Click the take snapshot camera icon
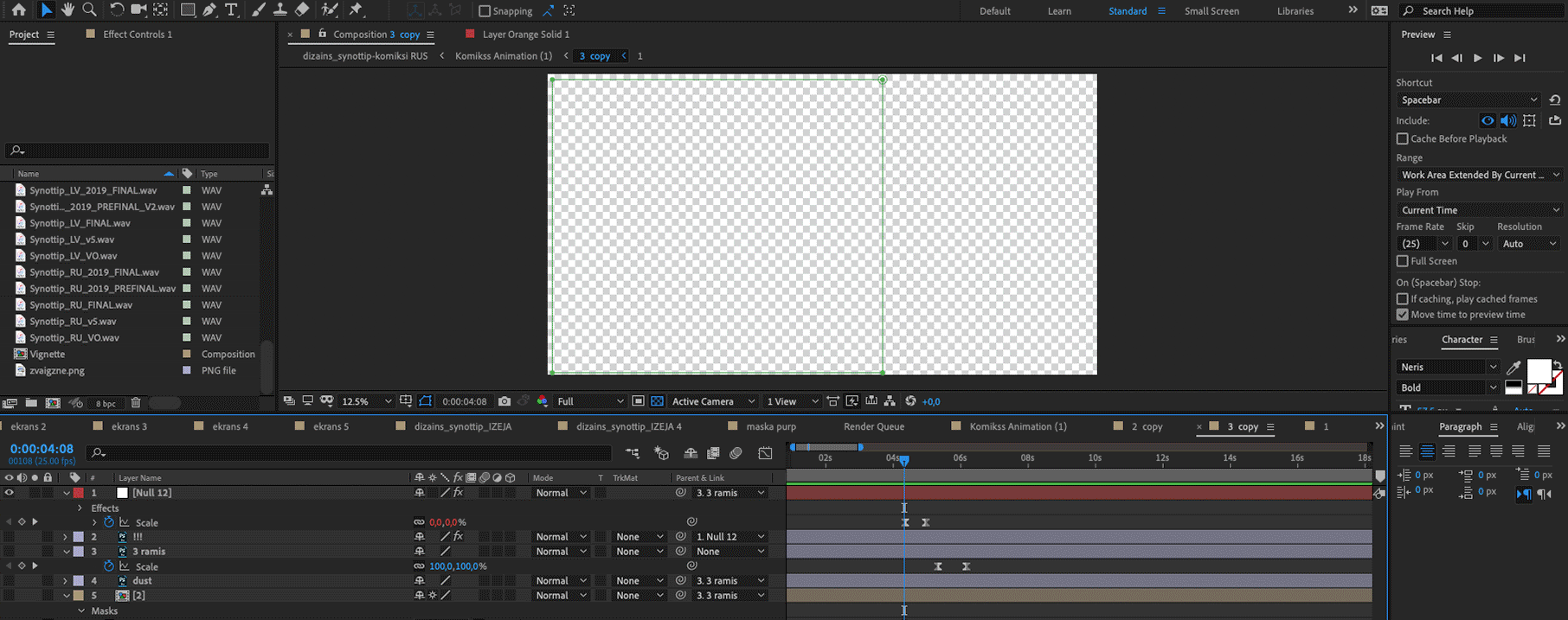 pos(504,401)
